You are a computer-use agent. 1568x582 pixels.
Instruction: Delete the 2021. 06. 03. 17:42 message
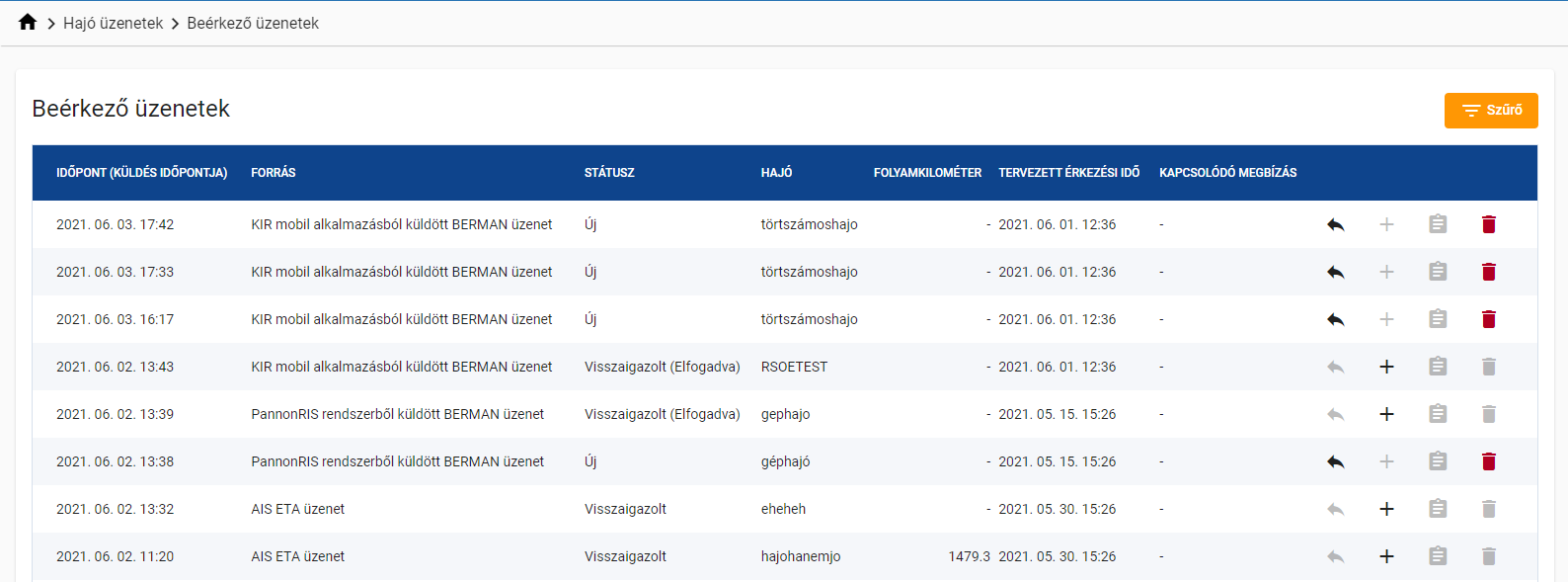tap(1488, 224)
